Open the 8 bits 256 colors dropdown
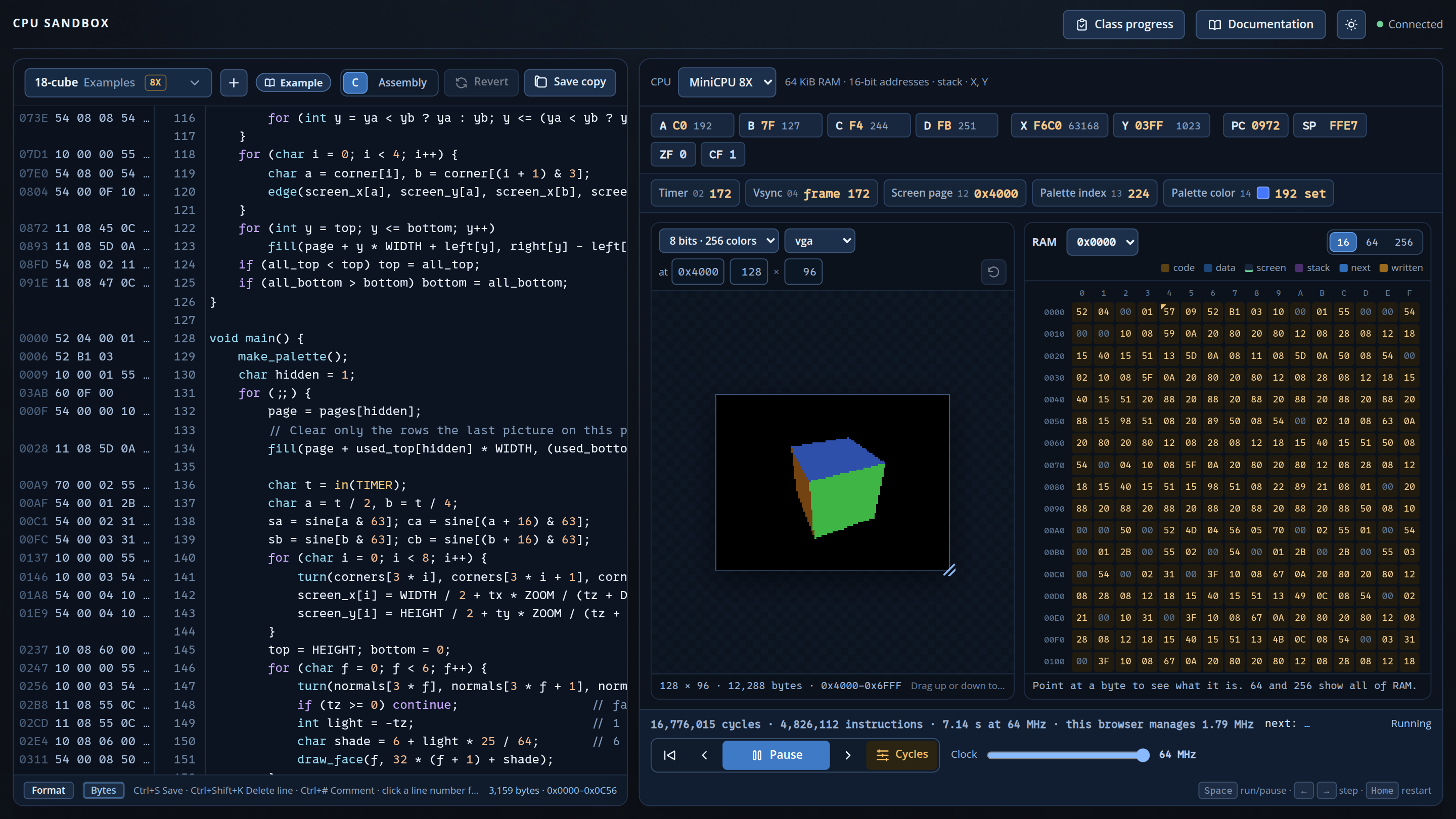The width and height of the screenshot is (1456, 819). click(x=718, y=241)
